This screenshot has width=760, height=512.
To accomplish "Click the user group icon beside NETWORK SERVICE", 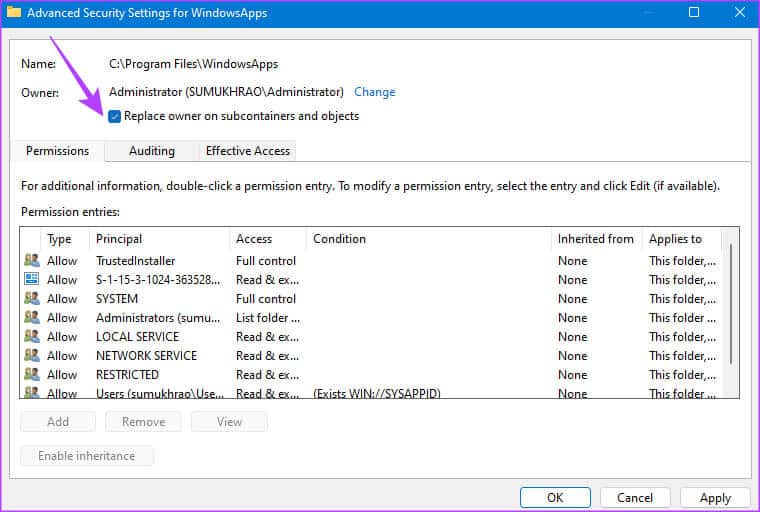I will (x=32, y=355).
